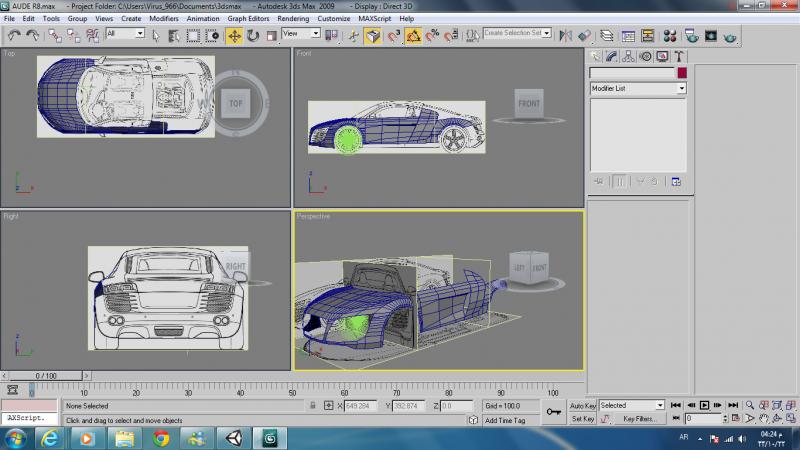Activate the Select and Move tool

pyautogui.click(x=234, y=36)
